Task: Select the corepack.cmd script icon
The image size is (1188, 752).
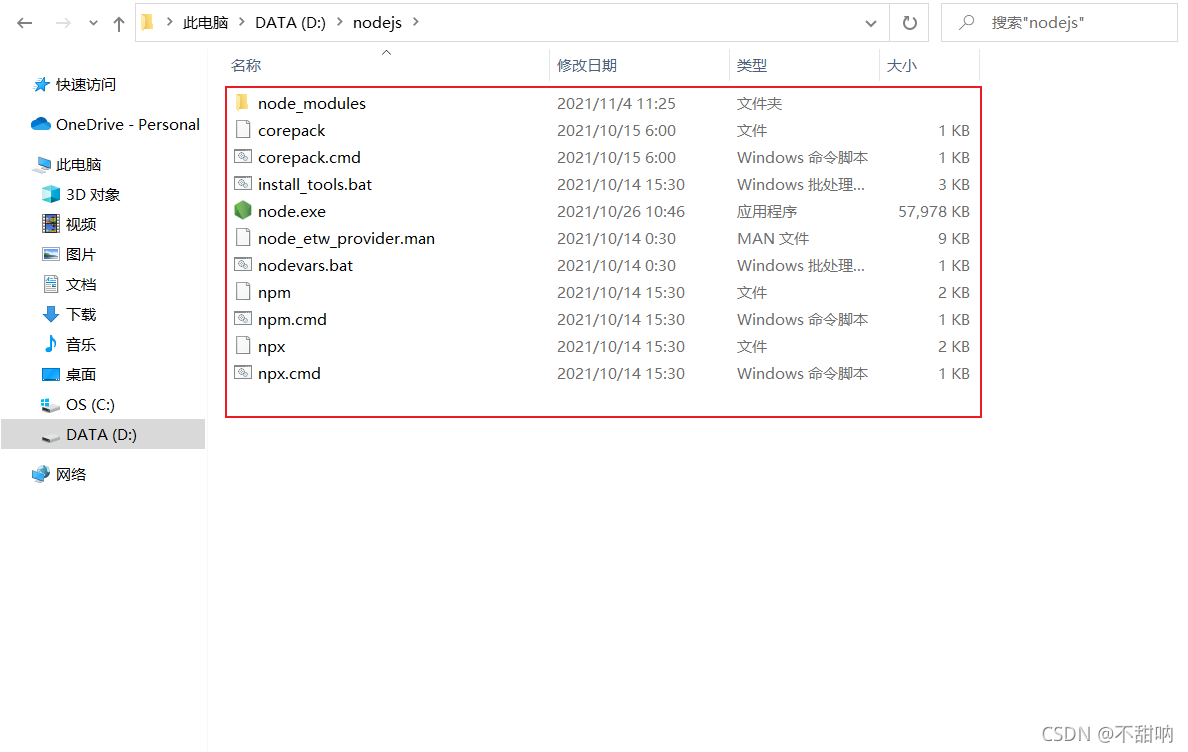Action: (x=242, y=157)
